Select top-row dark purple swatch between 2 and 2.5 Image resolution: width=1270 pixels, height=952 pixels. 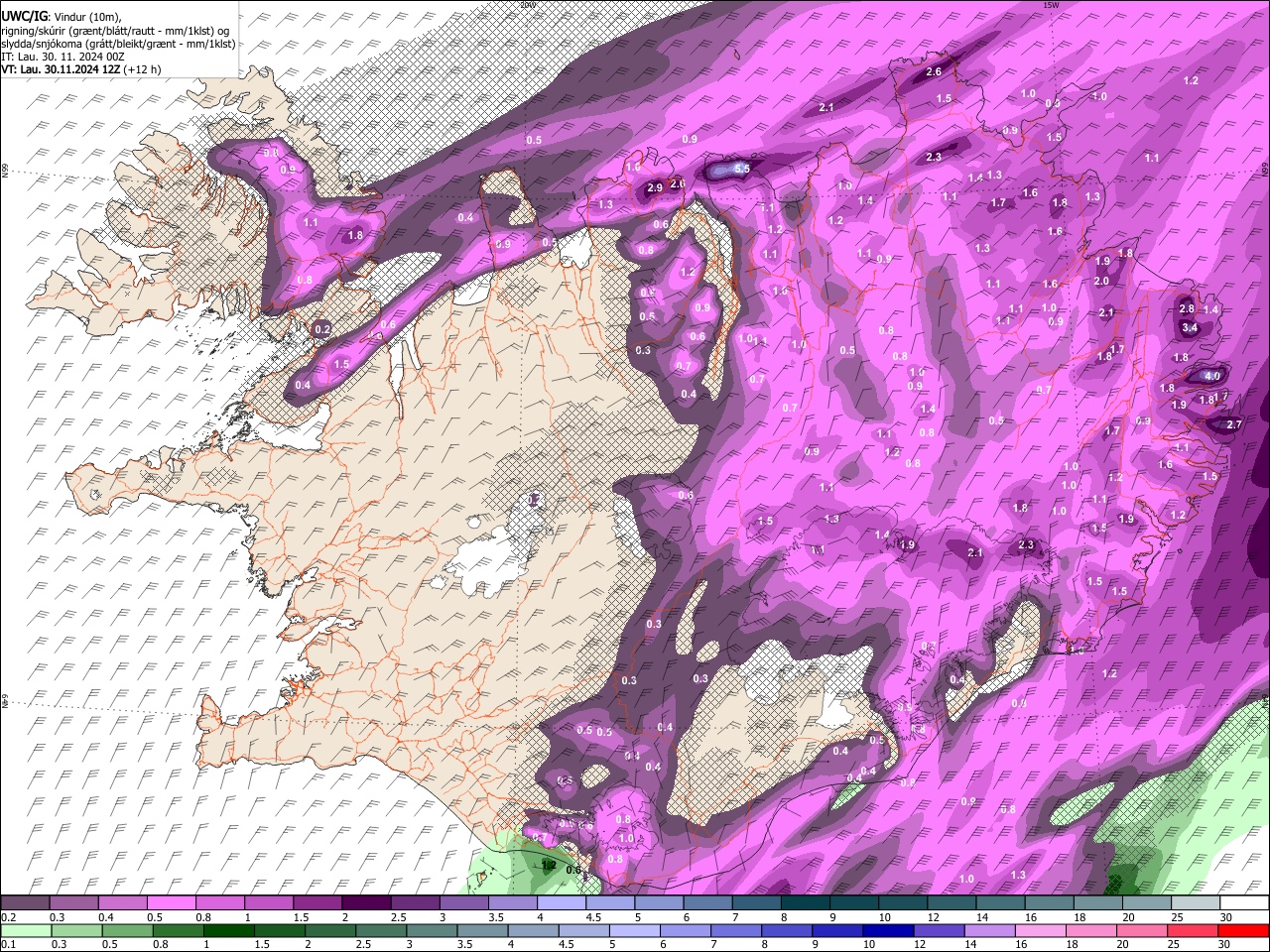coord(366,903)
